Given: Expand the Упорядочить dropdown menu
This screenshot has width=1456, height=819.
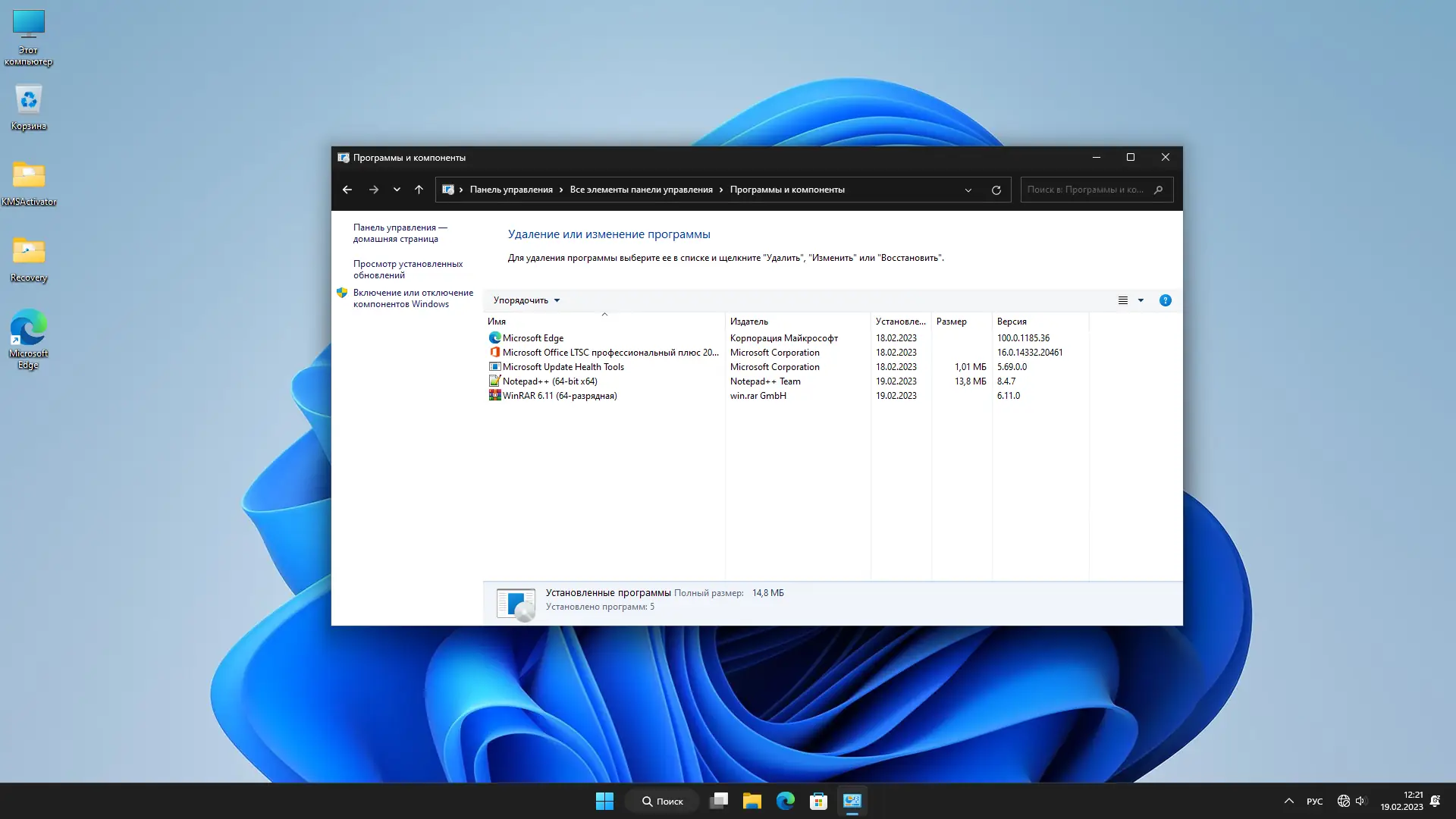Looking at the screenshot, I should pyautogui.click(x=526, y=300).
